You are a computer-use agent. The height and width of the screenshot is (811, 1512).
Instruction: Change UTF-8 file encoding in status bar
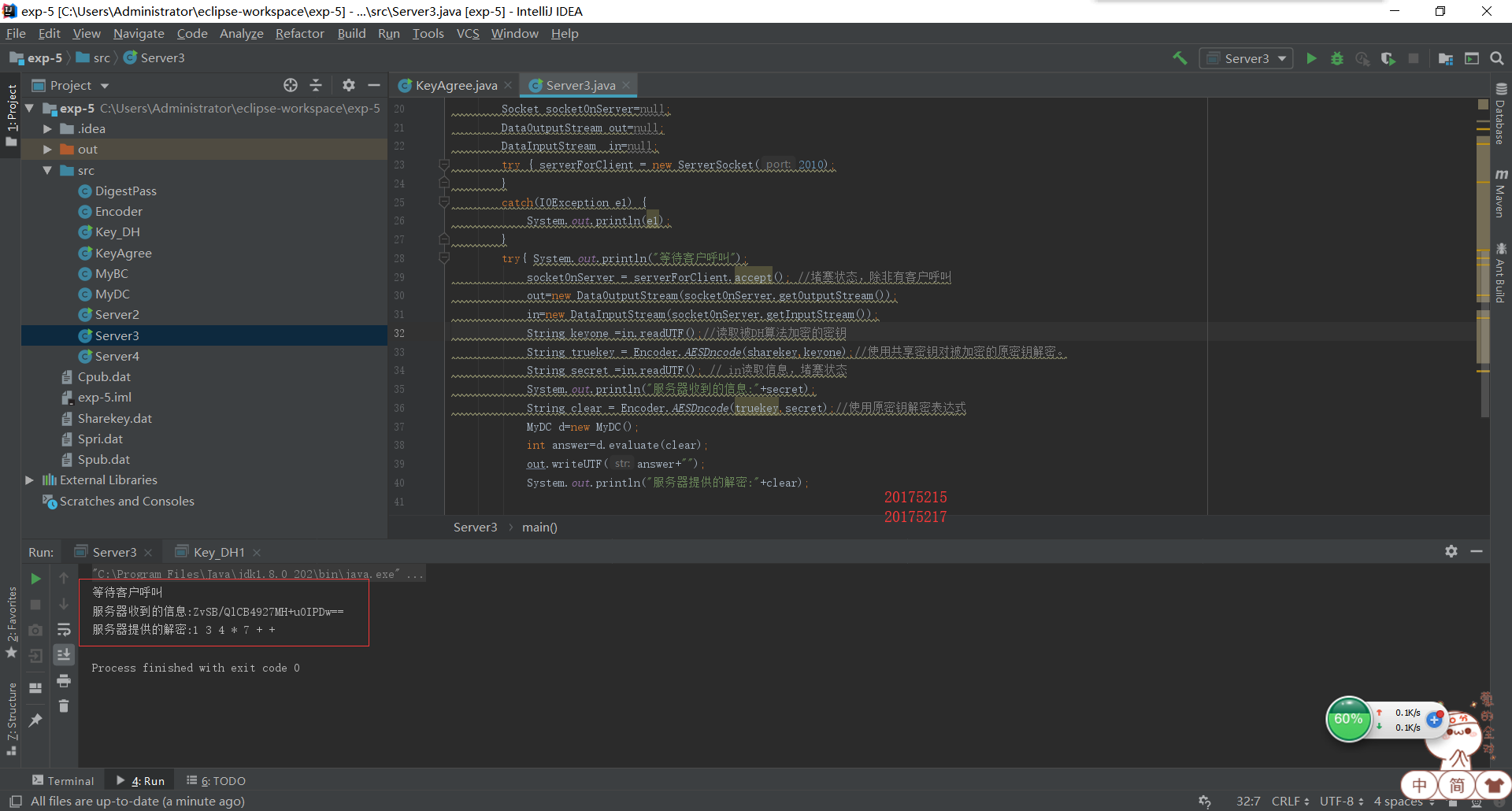pos(1341,802)
